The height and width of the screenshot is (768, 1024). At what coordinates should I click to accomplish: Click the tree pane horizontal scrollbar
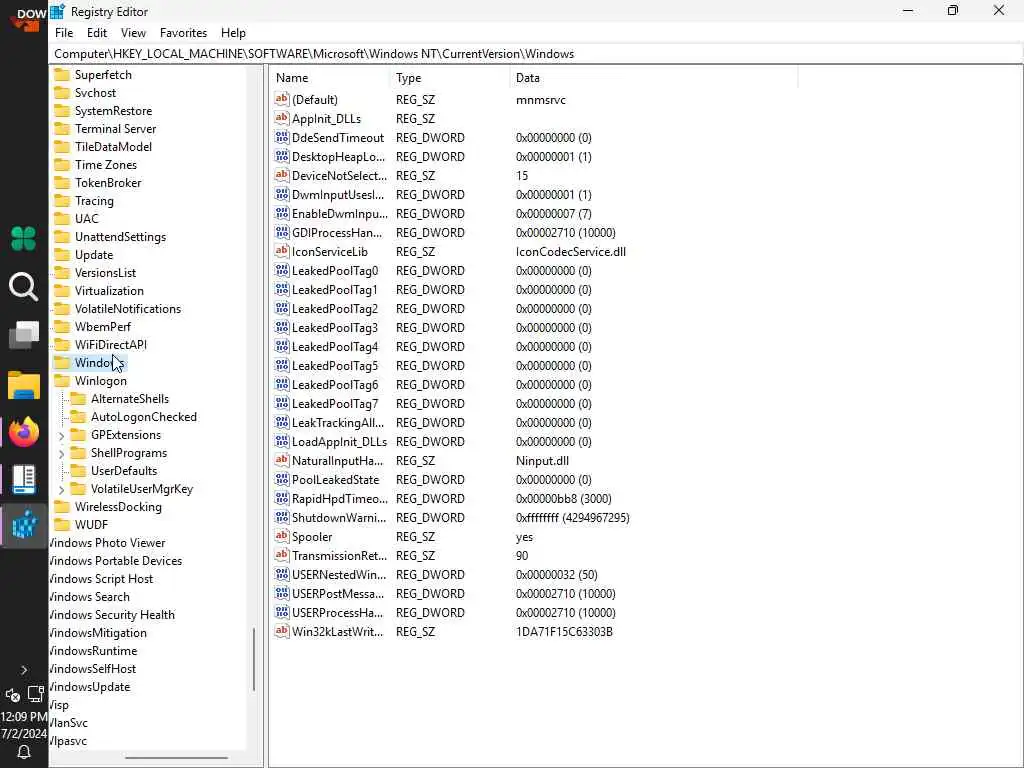click(176, 758)
